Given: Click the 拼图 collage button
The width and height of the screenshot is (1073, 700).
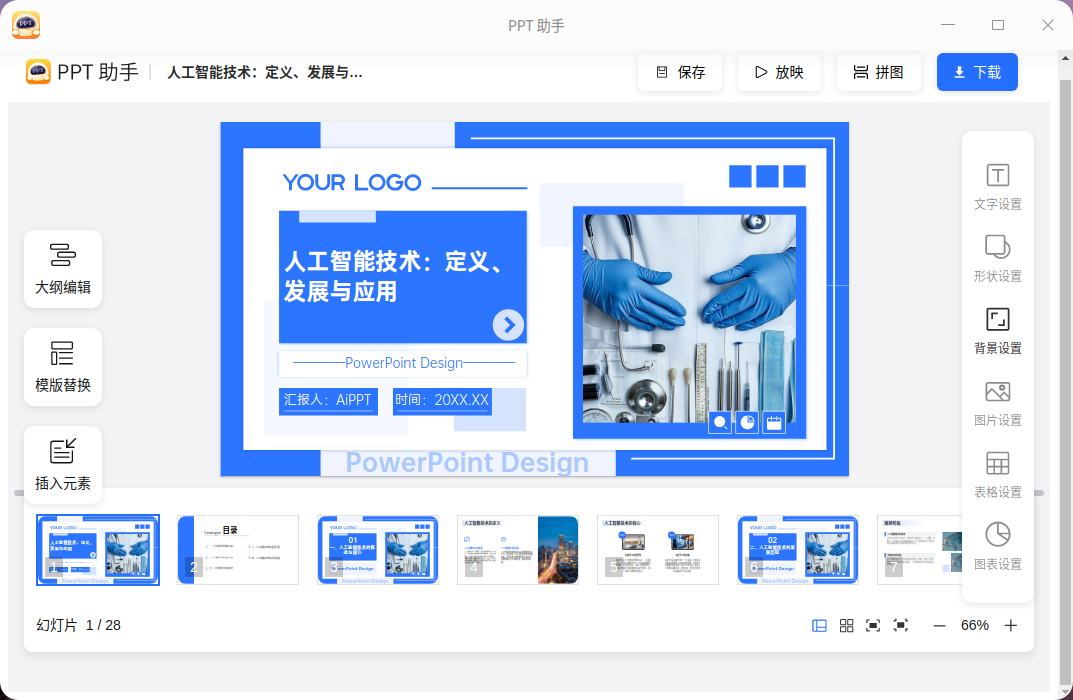Looking at the screenshot, I should pos(879,72).
